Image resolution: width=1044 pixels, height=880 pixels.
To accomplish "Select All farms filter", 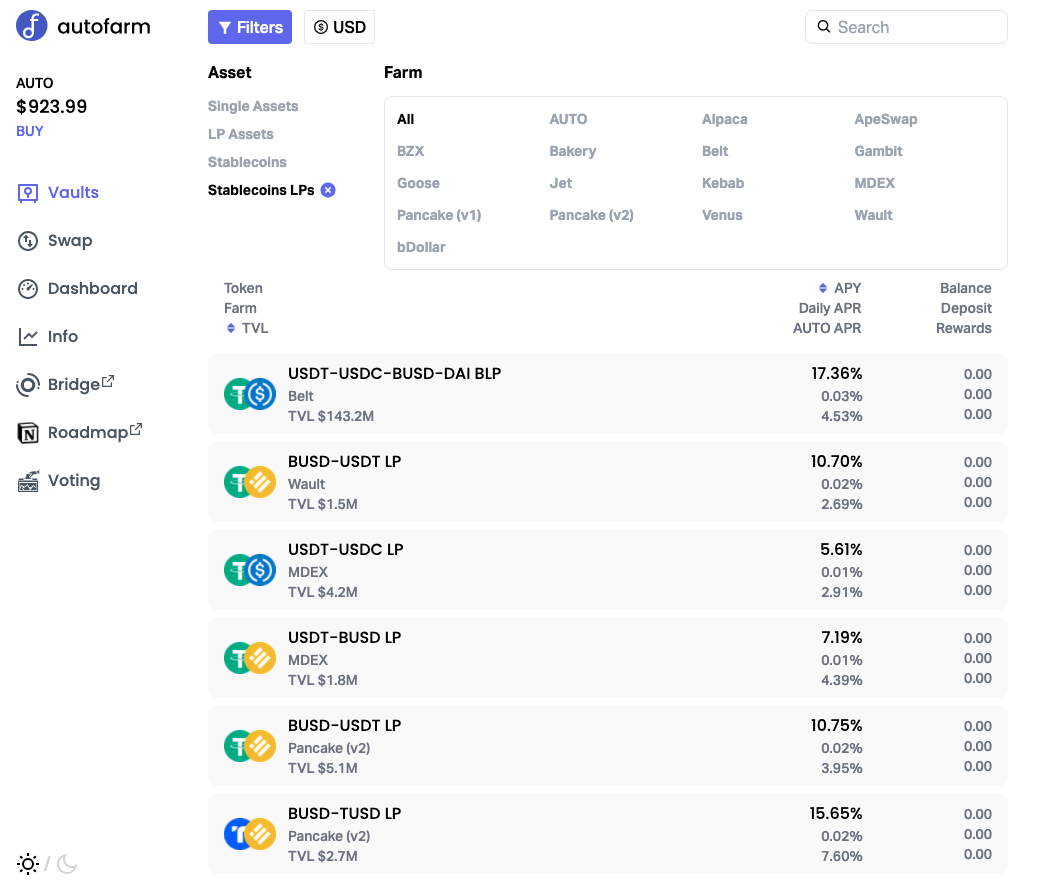I will [405, 119].
